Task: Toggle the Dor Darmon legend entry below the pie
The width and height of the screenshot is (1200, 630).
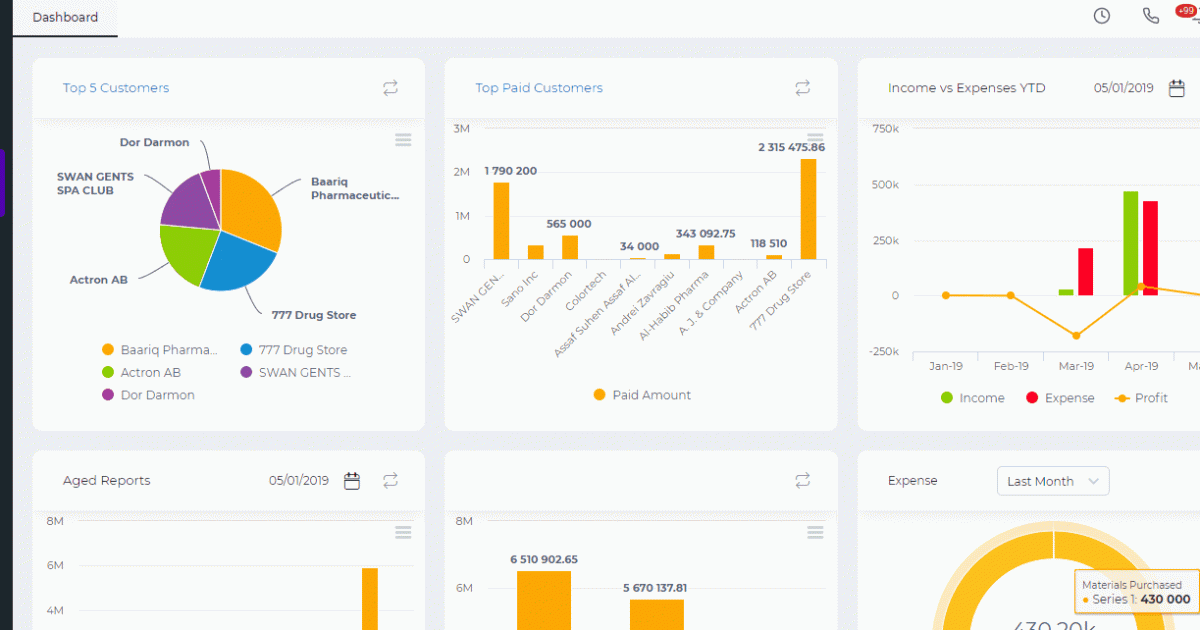Action: tap(148, 395)
